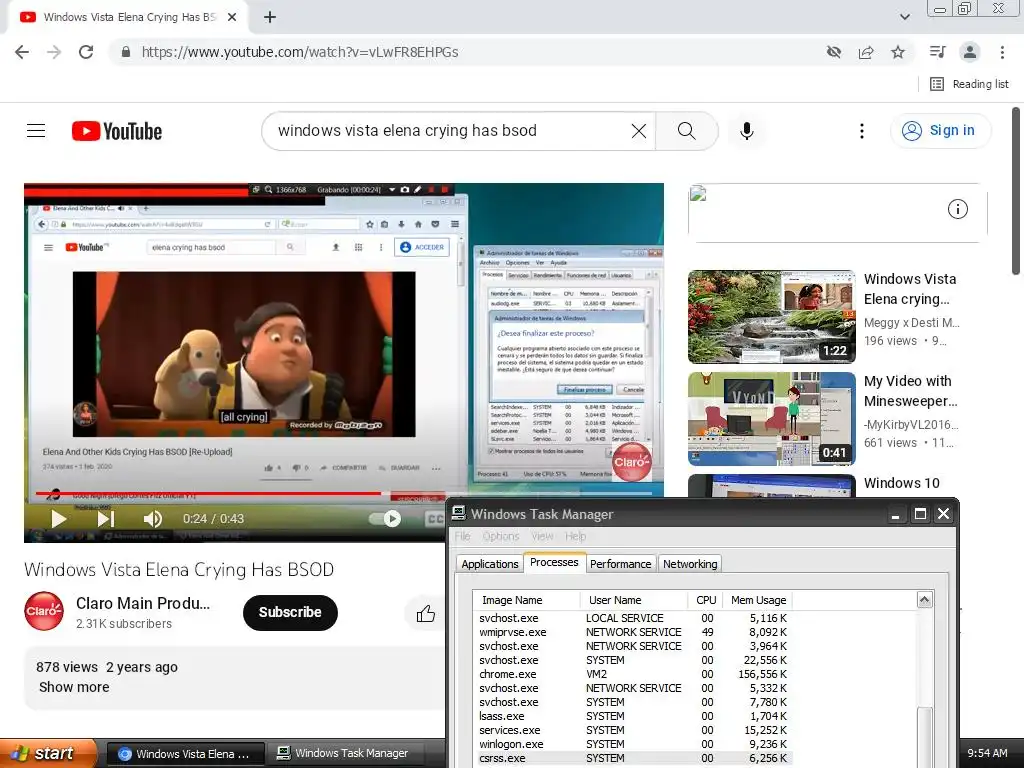Switch to Windows Vista Elena taskbar button

coord(185,754)
